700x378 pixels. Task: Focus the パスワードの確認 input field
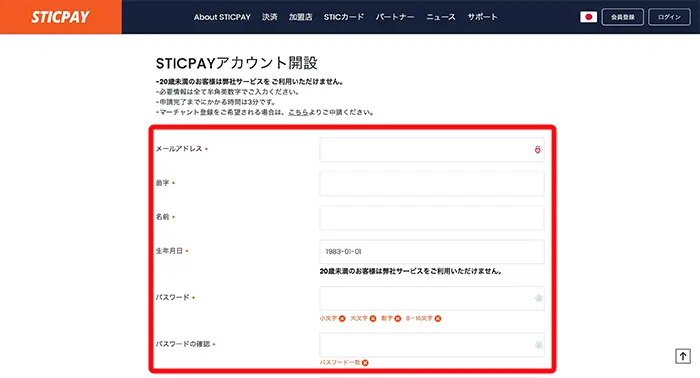tap(432, 345)
